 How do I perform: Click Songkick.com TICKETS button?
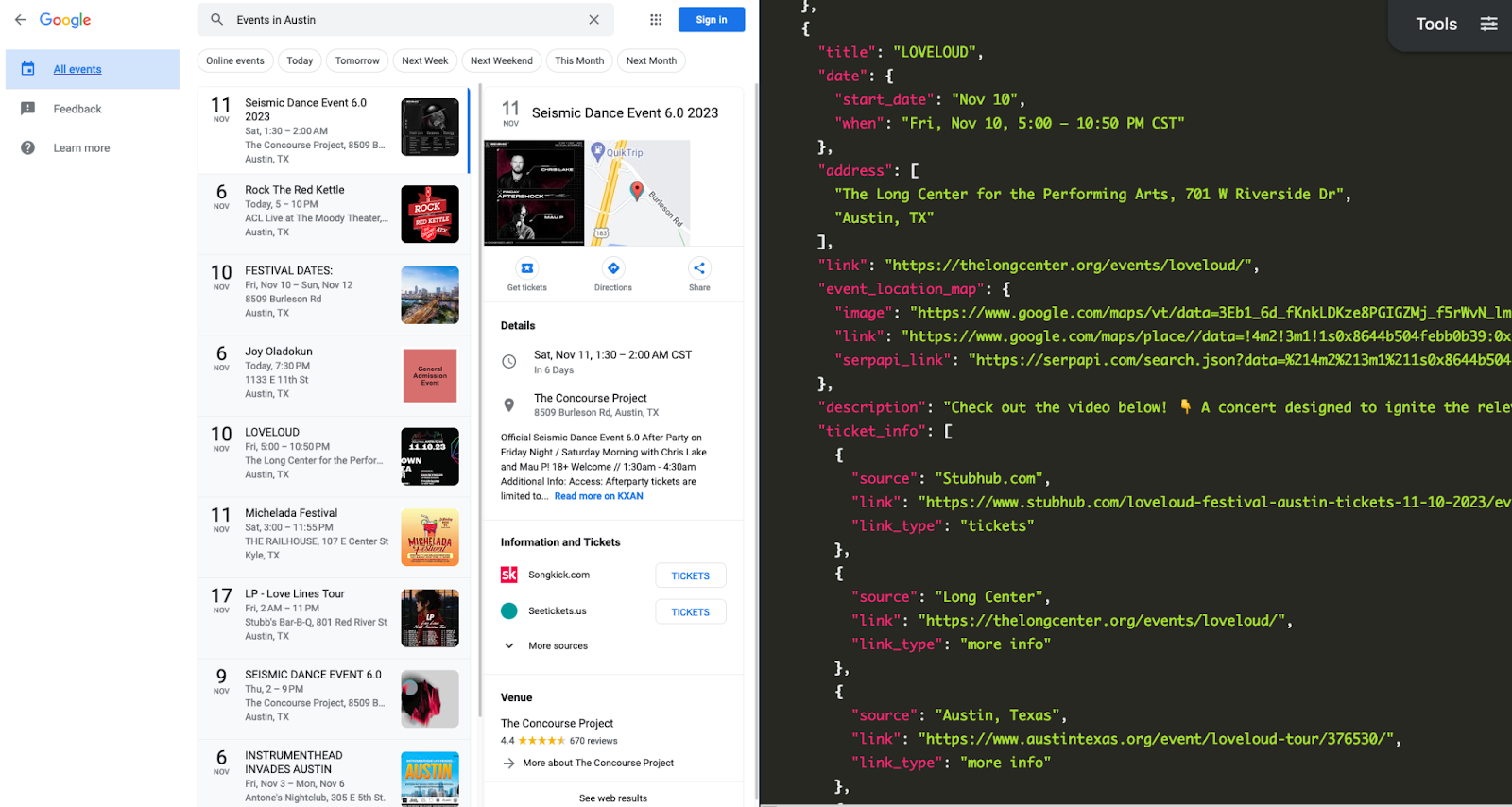pos(691,575)
